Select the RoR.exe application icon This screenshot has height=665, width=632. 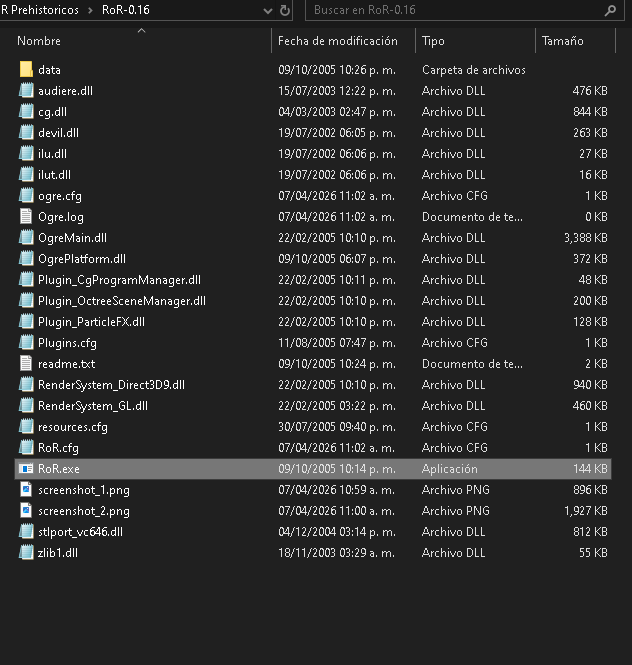pos(26,469)
